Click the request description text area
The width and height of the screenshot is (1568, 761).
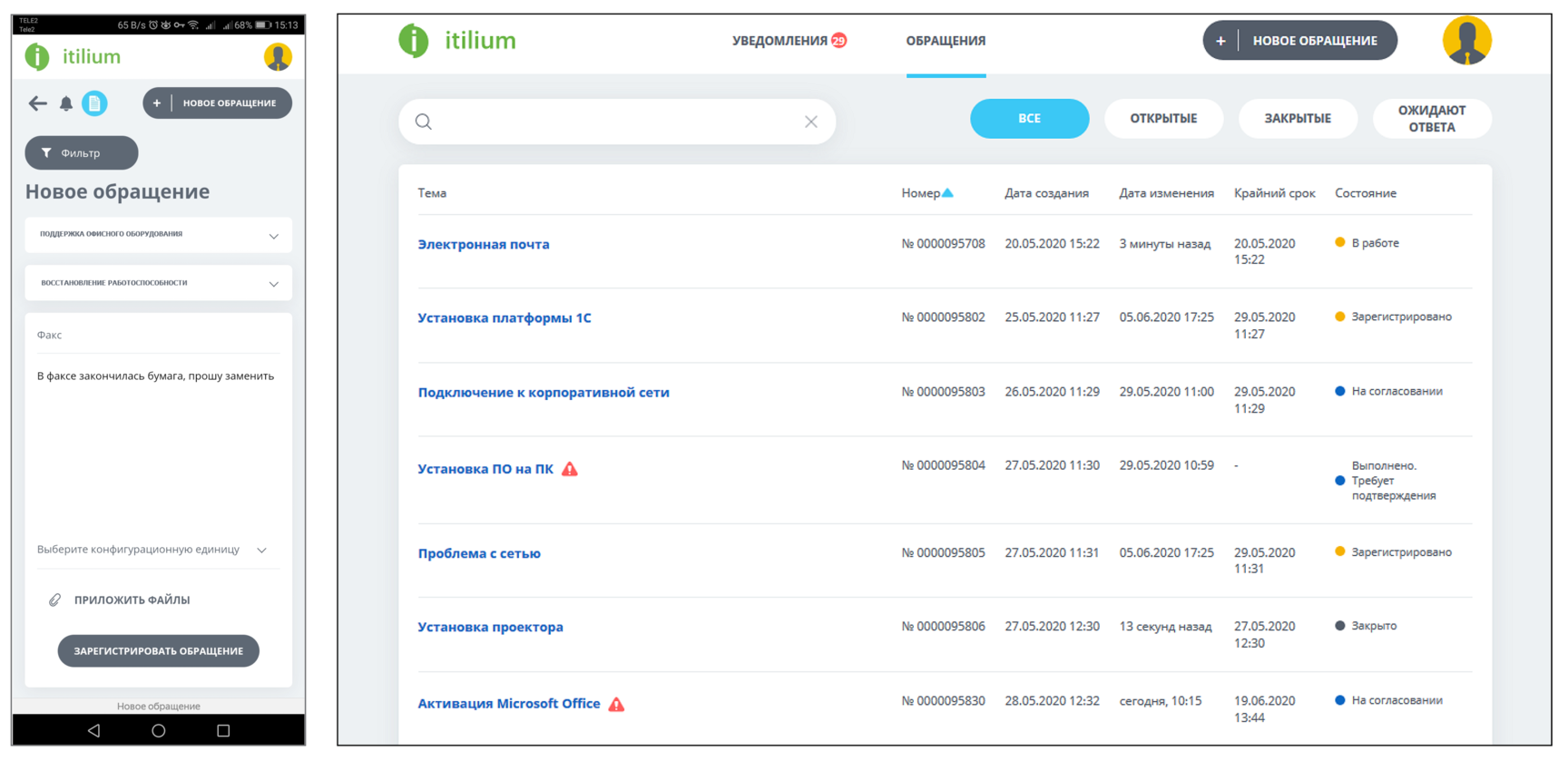coord(158,444)
